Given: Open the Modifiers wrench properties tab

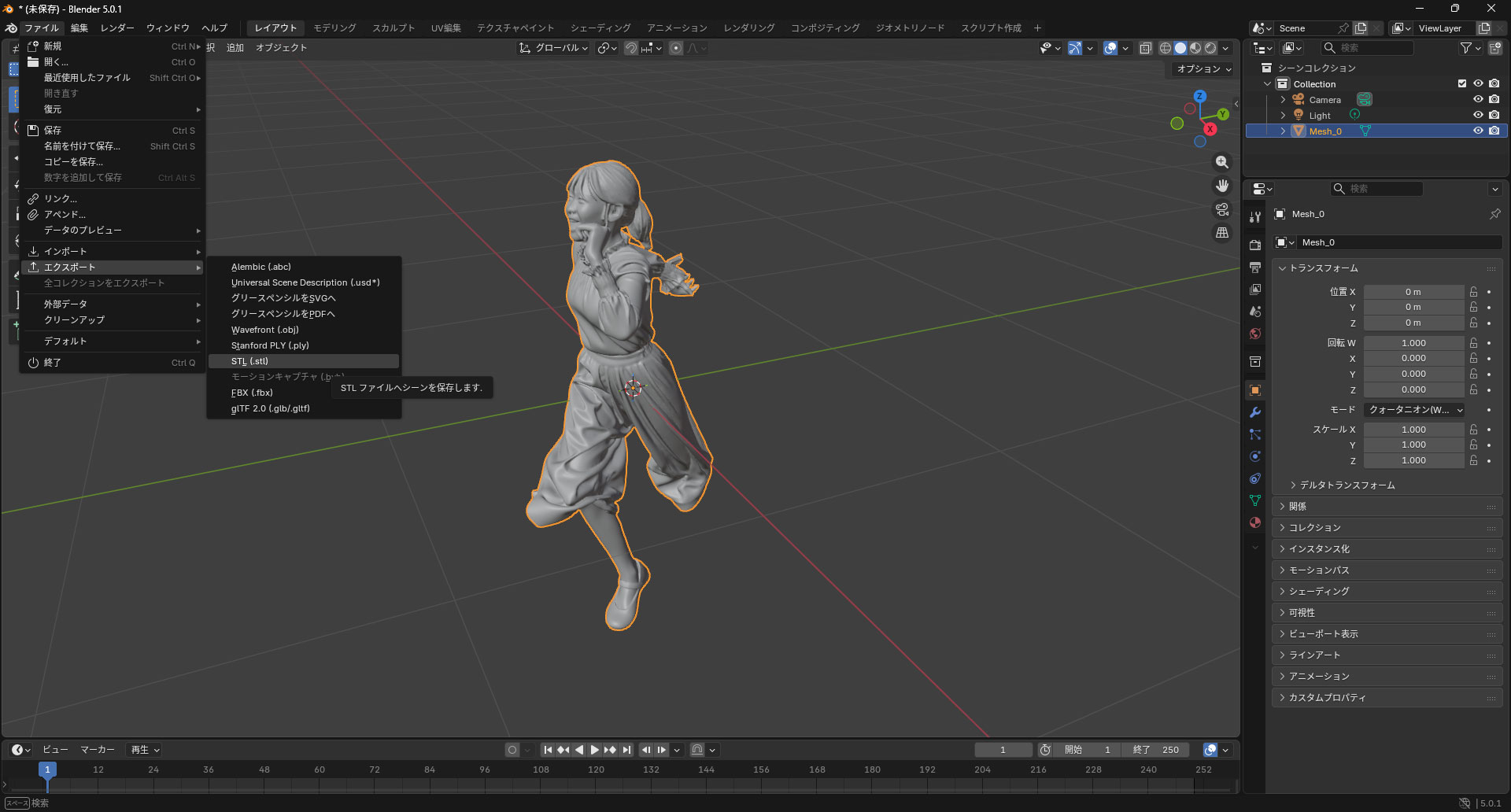Looking at the screenshot, I should click(x=1255, y=412).
